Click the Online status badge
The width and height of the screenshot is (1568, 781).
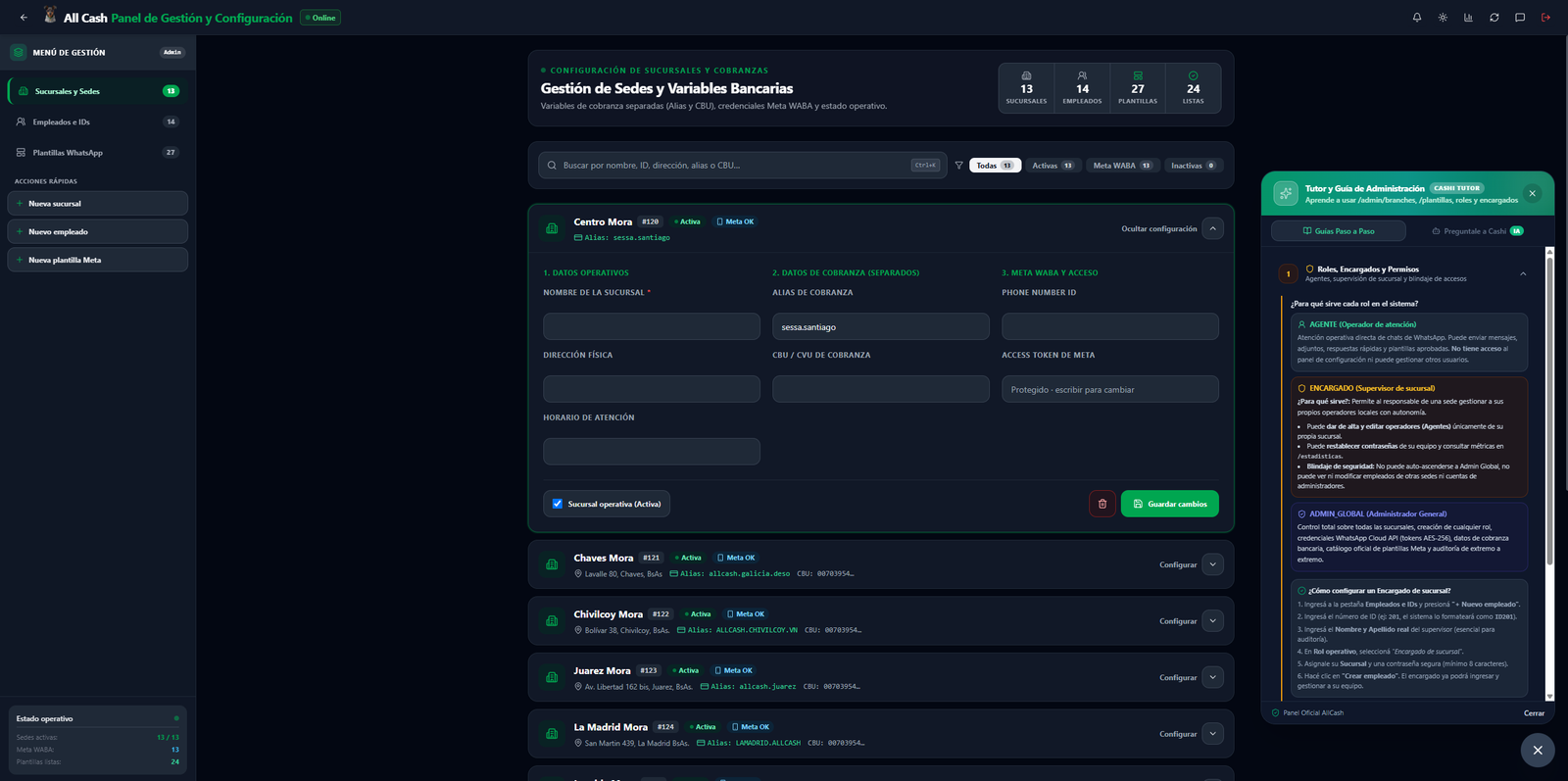click(x=320, y=18)
